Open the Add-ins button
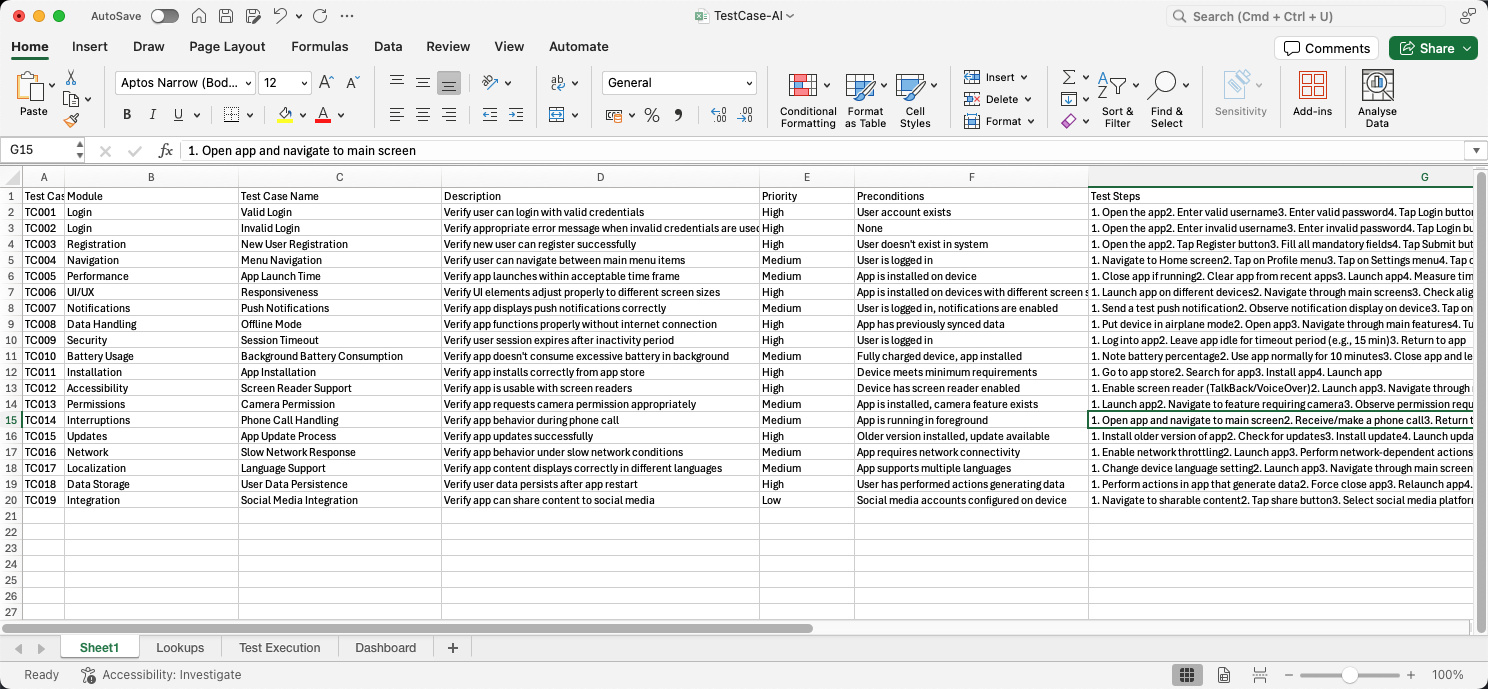This screenshot has width=1488, height=689. coord(1312,95)
